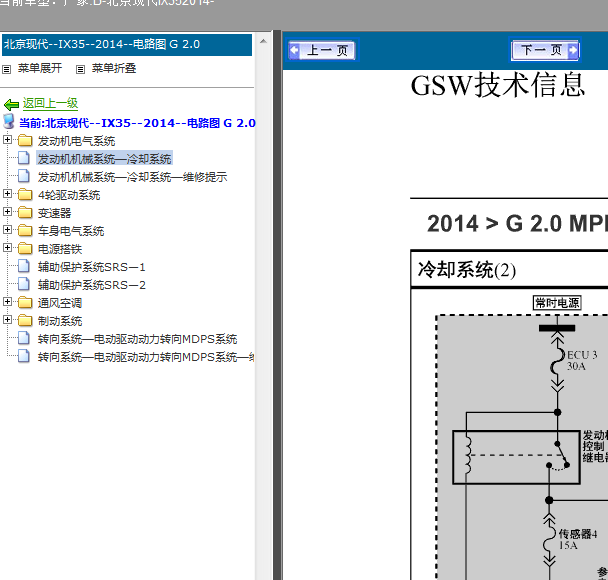
Task: Expand the 车身电气系统 folder
Action: (x=7, y=230)
